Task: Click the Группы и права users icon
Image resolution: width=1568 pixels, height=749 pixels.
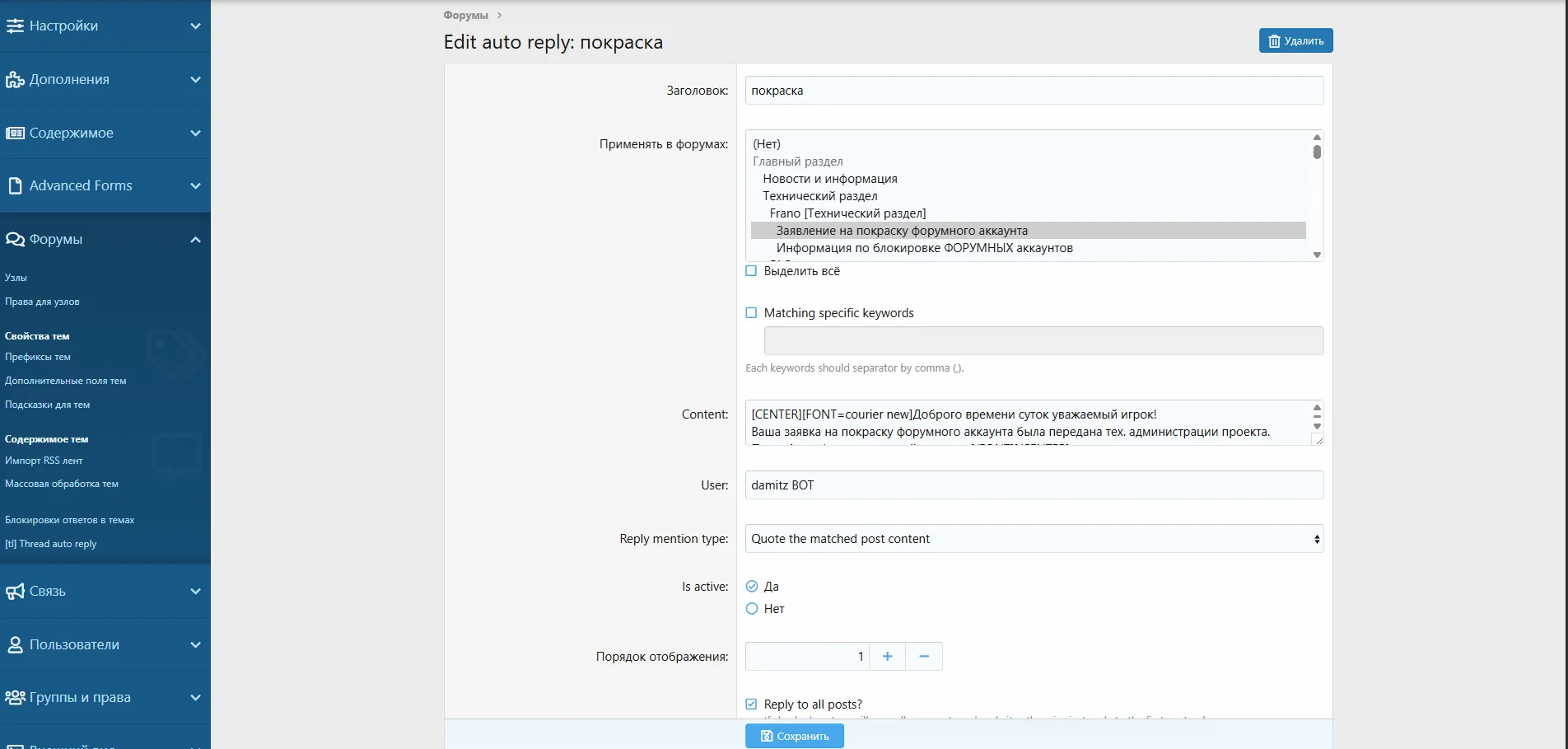Action: click(15, 697)
